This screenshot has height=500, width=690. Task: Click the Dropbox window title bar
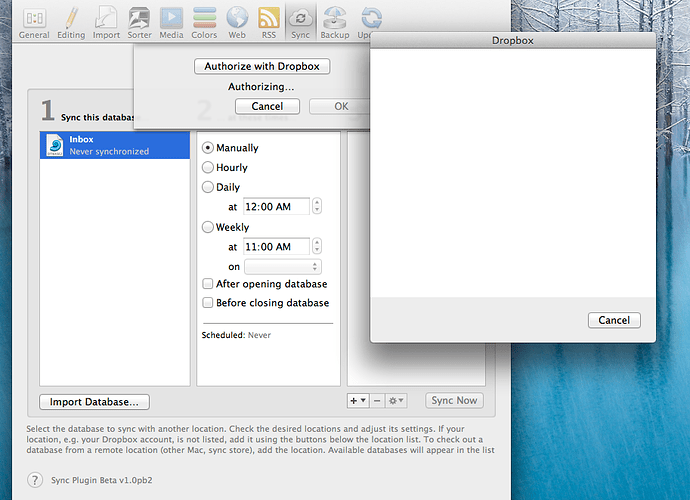coord(513,40)
